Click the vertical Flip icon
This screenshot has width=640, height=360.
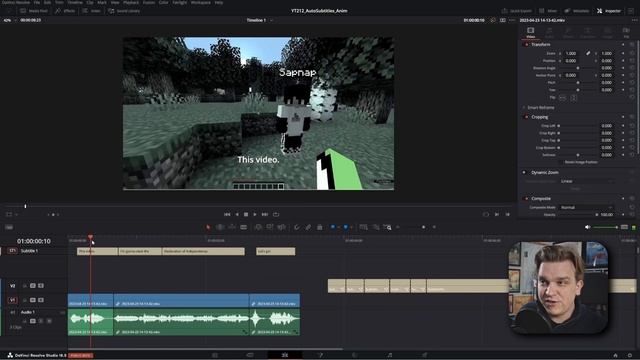pyautogui.click(x=573, y=98)
